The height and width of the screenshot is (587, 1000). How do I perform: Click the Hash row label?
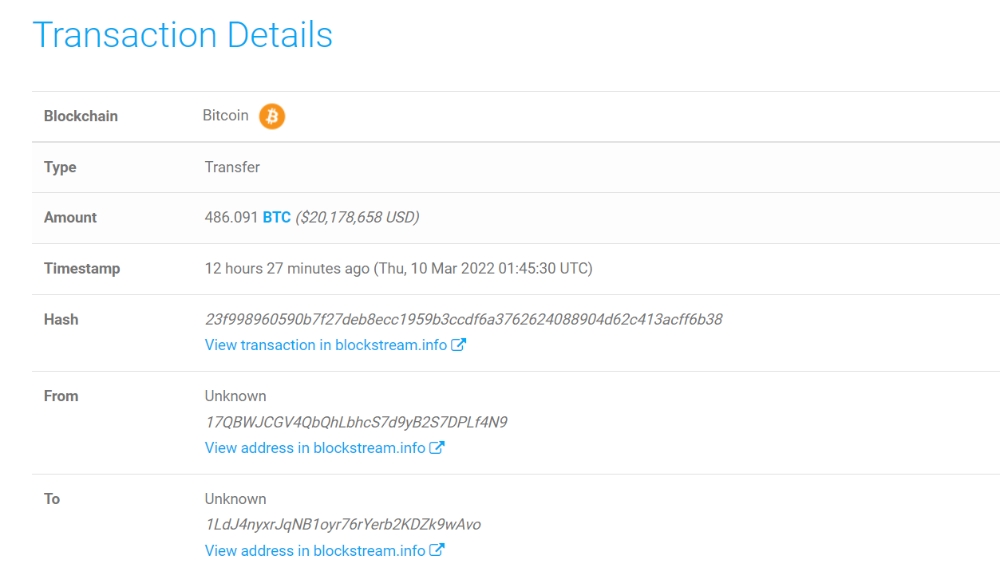click(x=61, y=320)
